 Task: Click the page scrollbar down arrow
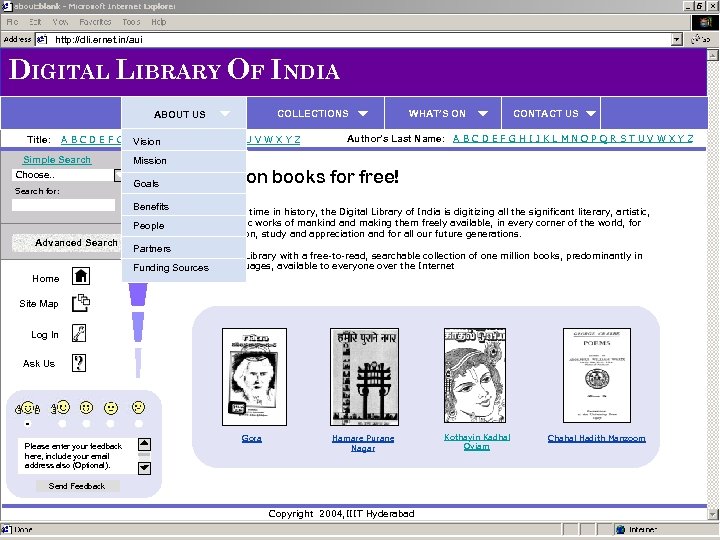713,513
